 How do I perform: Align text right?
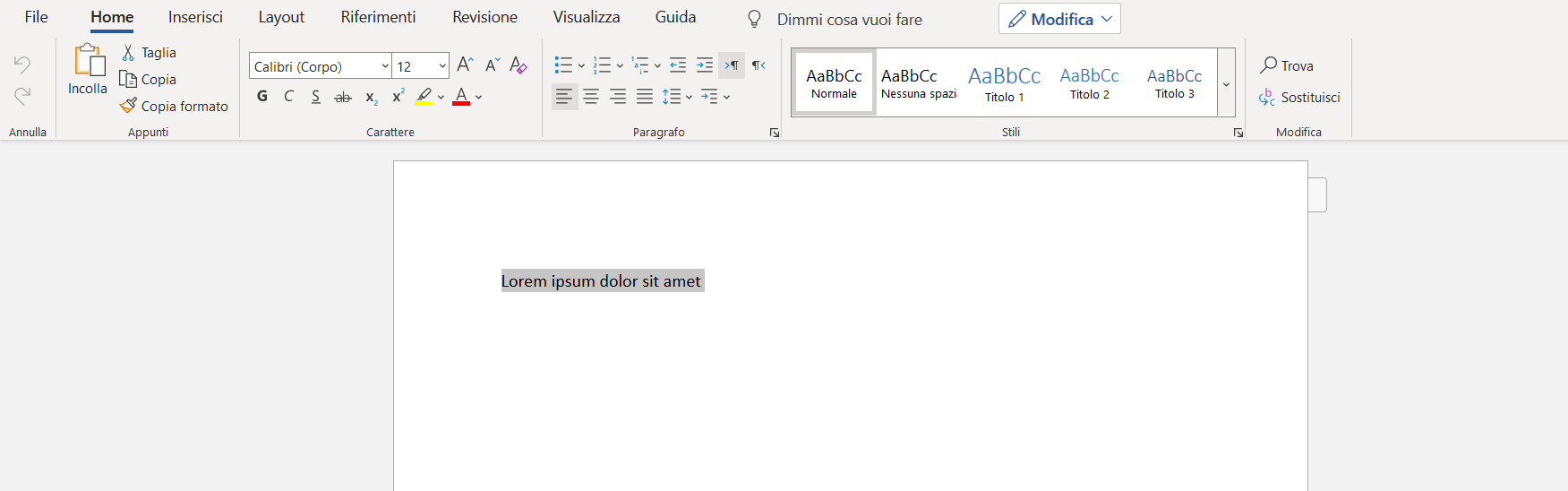pyautogui.click(x=618, y=96)
